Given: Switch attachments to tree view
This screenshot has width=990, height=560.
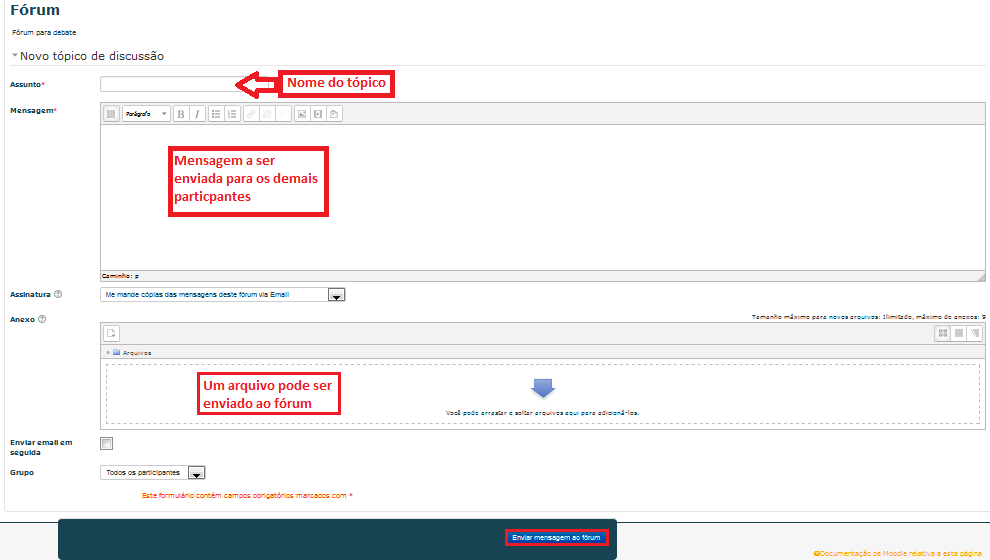Looking at the screenshot, I should tap(974, 334).
